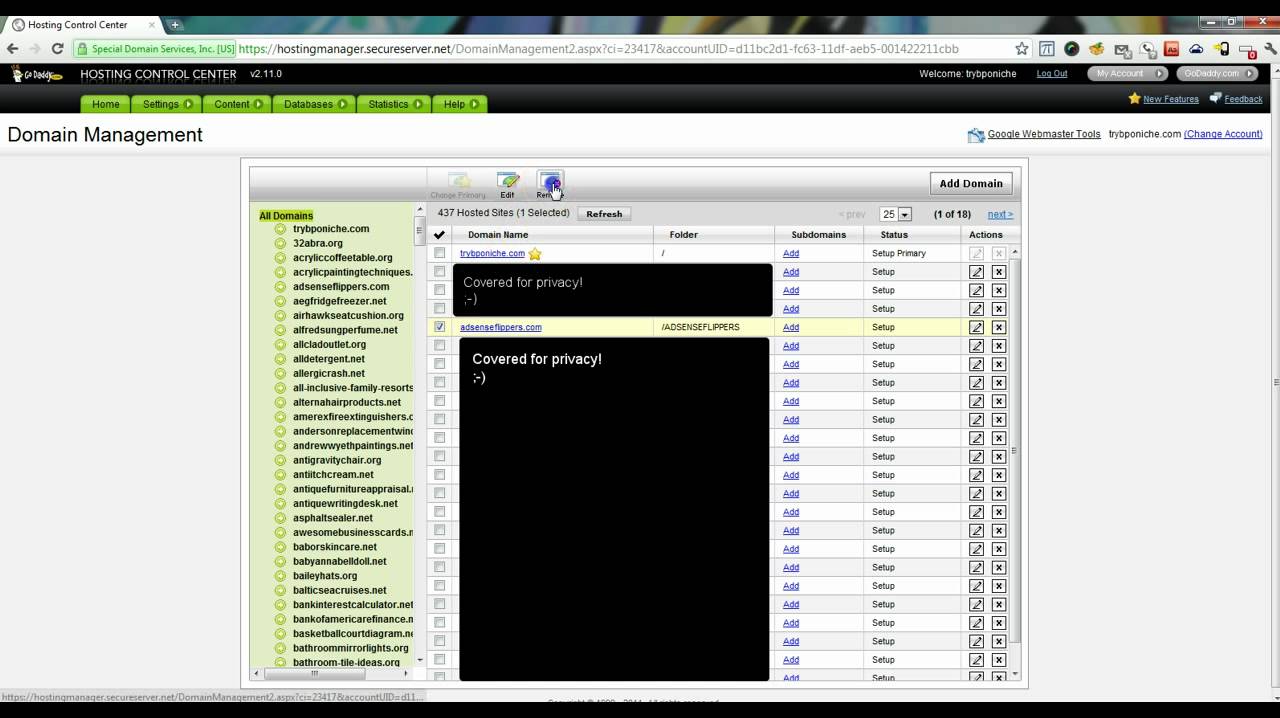Click the orange basket extension icon
1280x718 pixels.
click(1097, 48)
